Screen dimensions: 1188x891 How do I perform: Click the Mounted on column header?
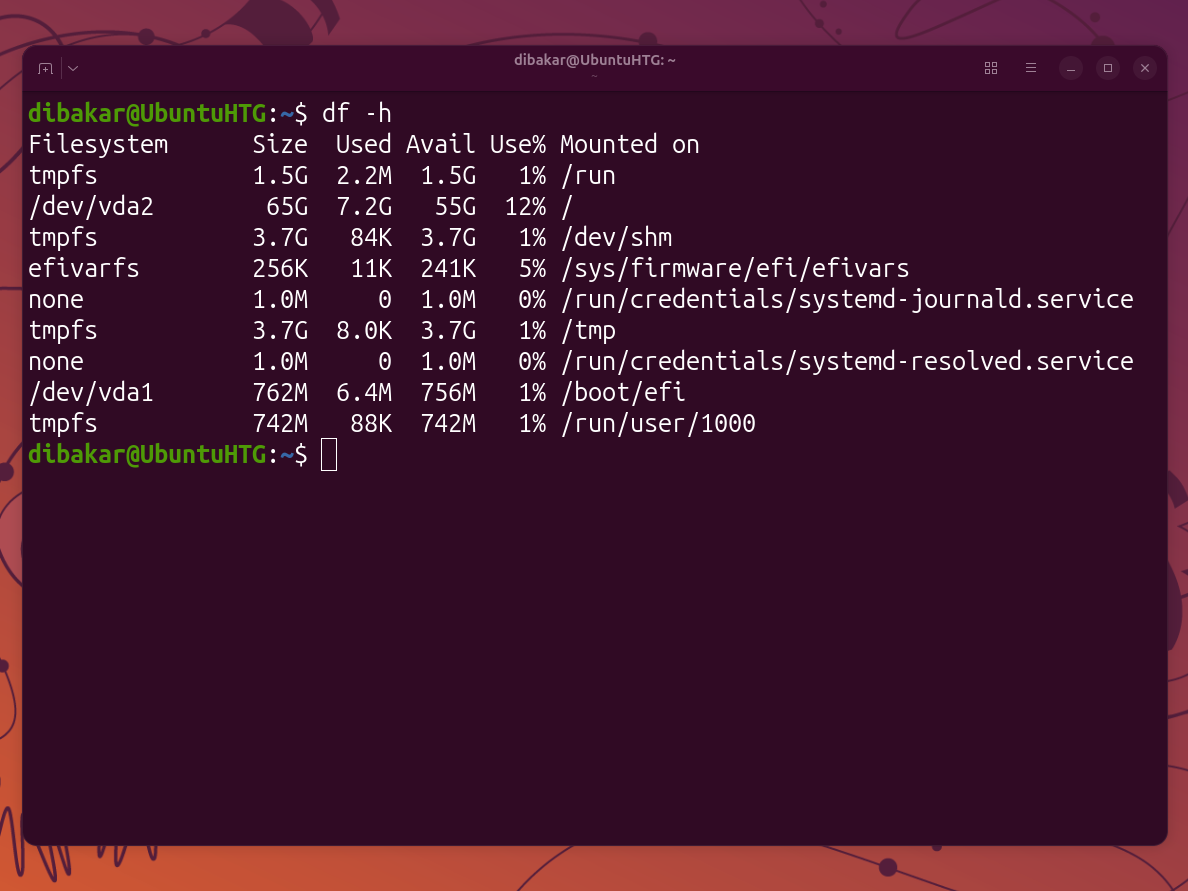tap(630, 145)
